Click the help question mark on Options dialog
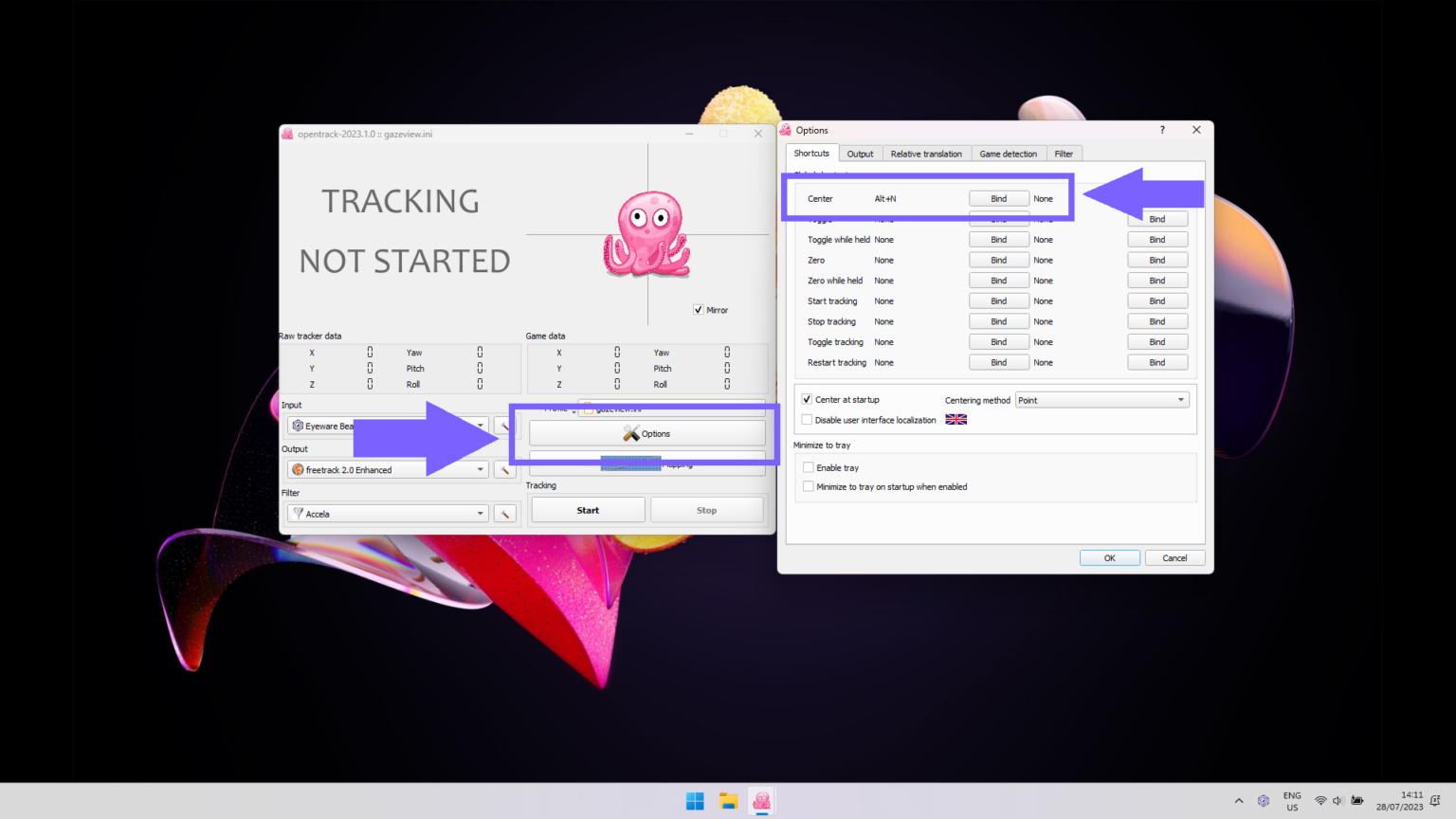The image size is (1456, 819). (x=1162, y=129)
